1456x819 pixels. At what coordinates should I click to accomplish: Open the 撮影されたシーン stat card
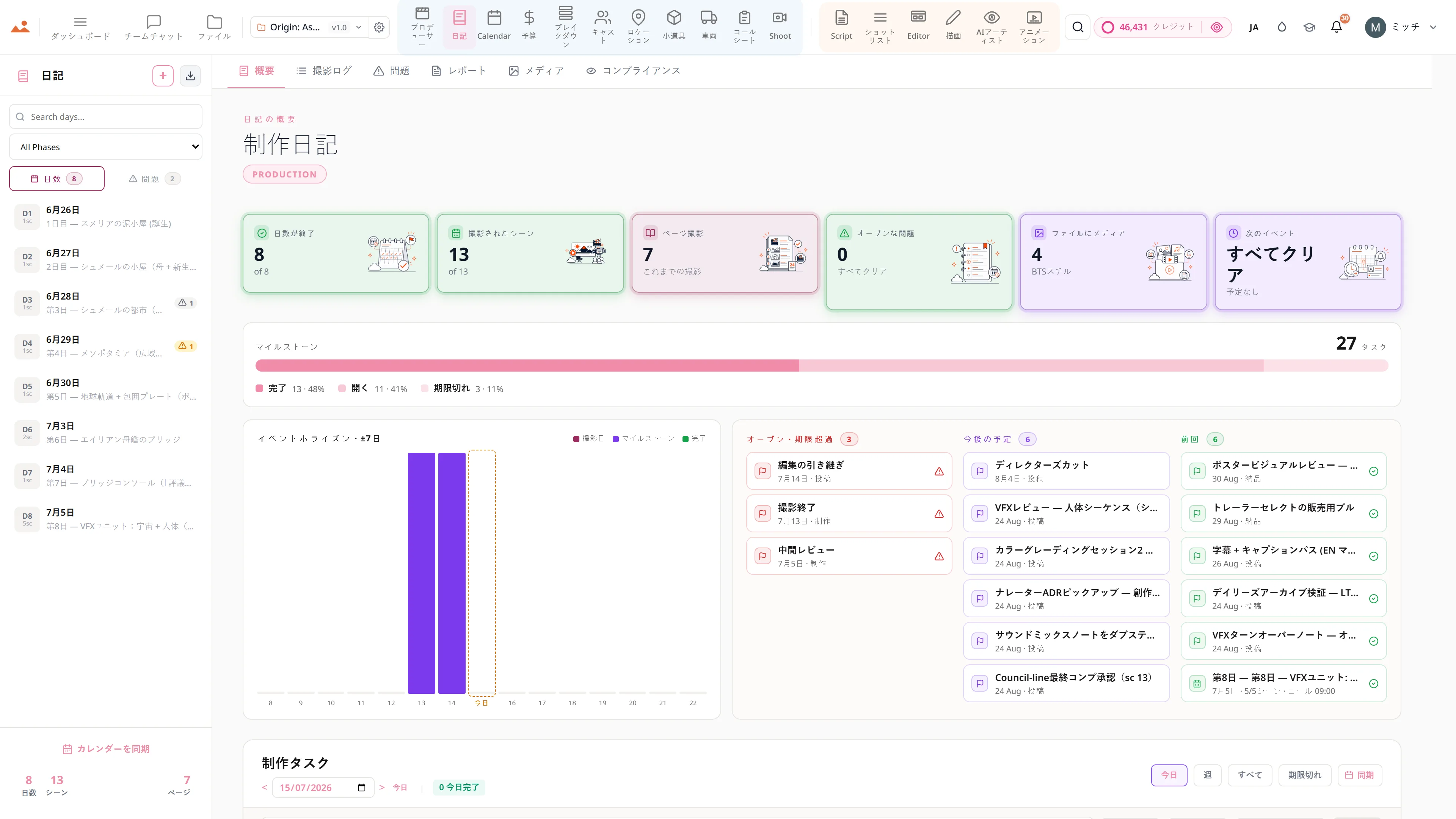click(x=530, y=253)
